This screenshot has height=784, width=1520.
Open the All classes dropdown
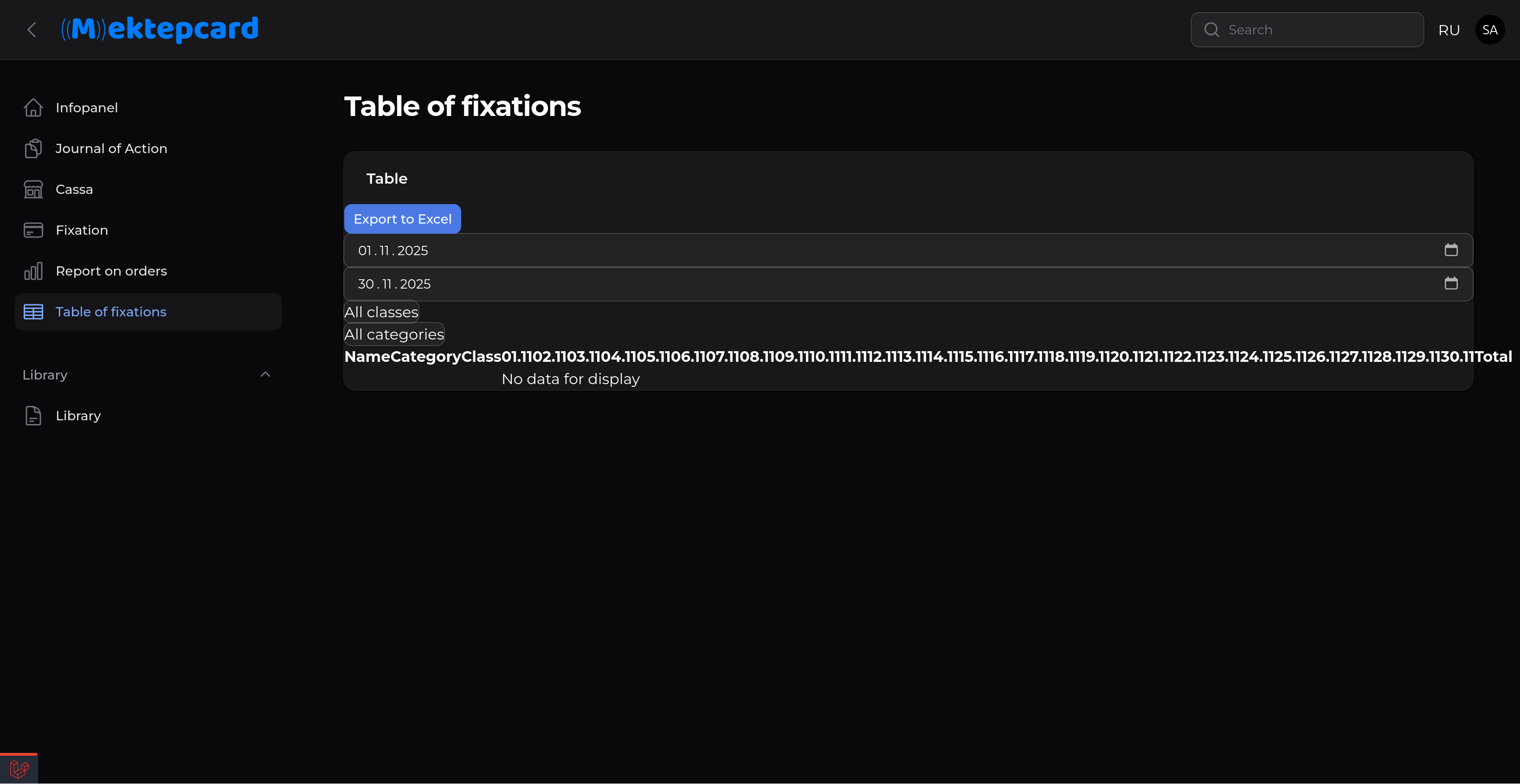(381, 312)
